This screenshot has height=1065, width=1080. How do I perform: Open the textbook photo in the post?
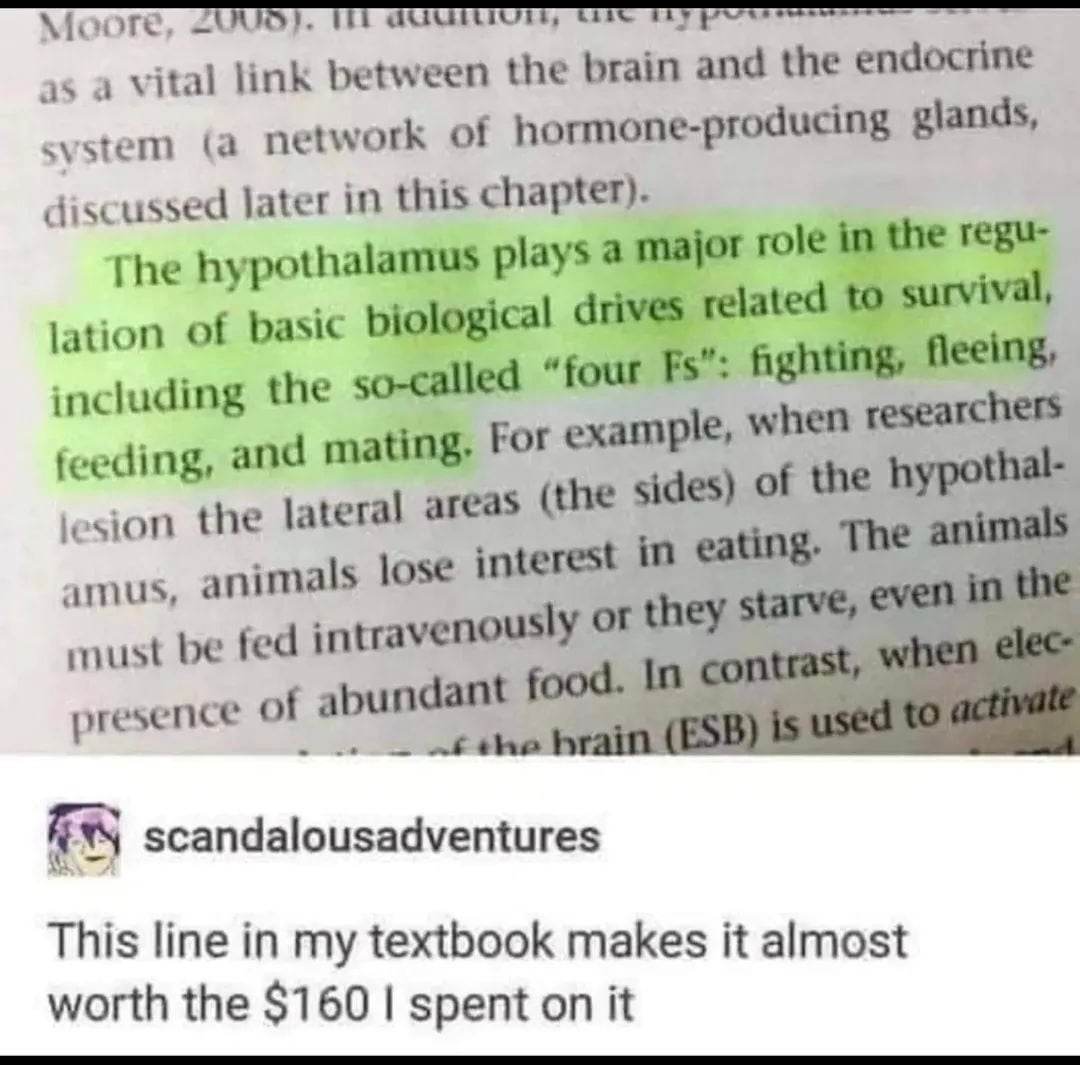tap(540, 378)
